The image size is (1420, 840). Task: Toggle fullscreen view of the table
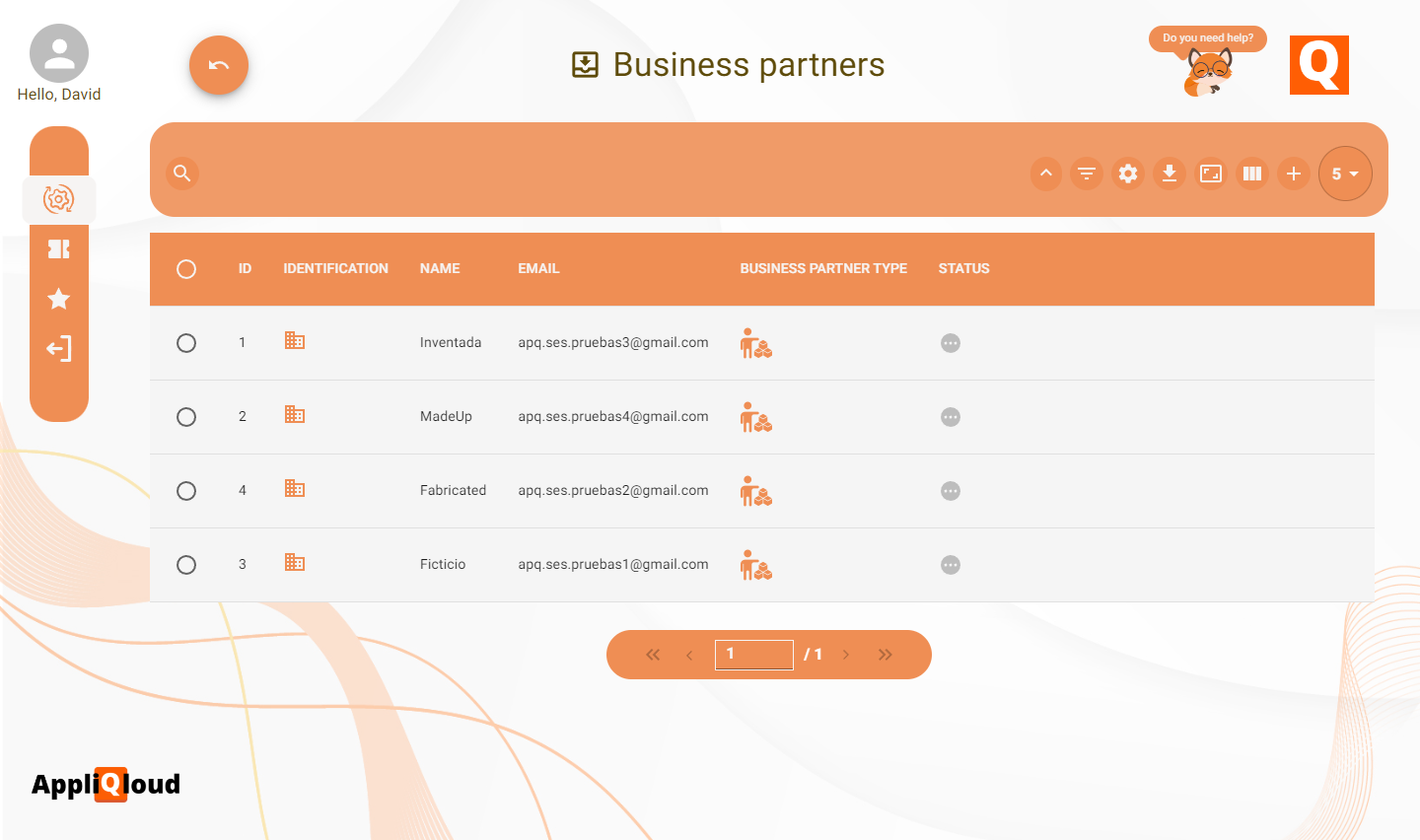(x=1211, y=174)
